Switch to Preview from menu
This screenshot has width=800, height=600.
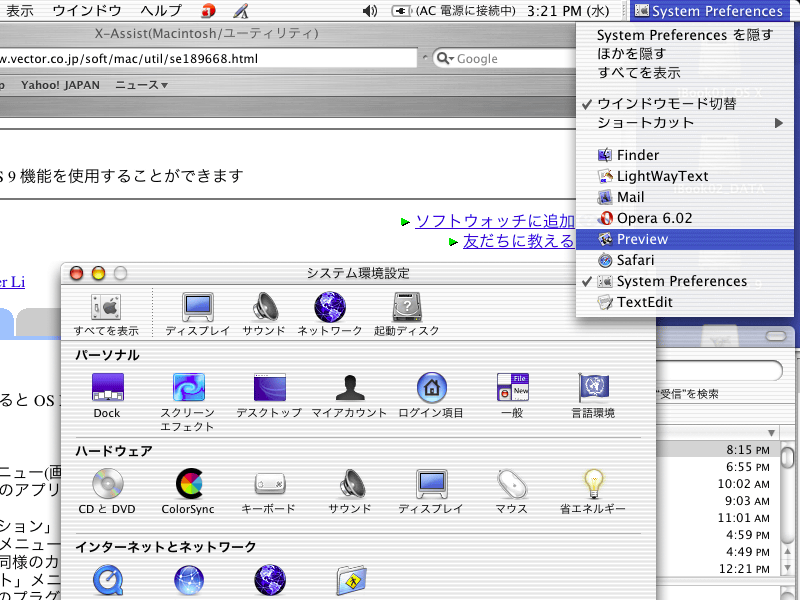click(x=685, y=239)
